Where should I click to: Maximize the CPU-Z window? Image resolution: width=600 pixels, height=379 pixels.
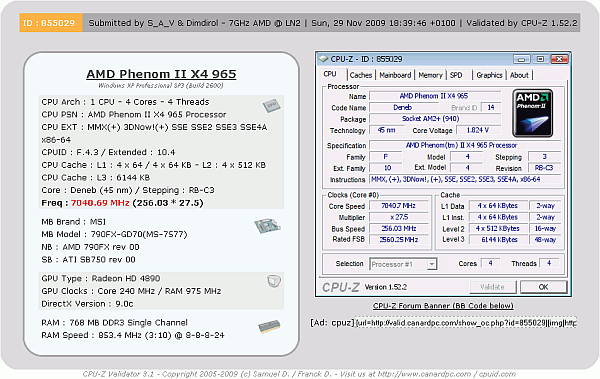540,59
